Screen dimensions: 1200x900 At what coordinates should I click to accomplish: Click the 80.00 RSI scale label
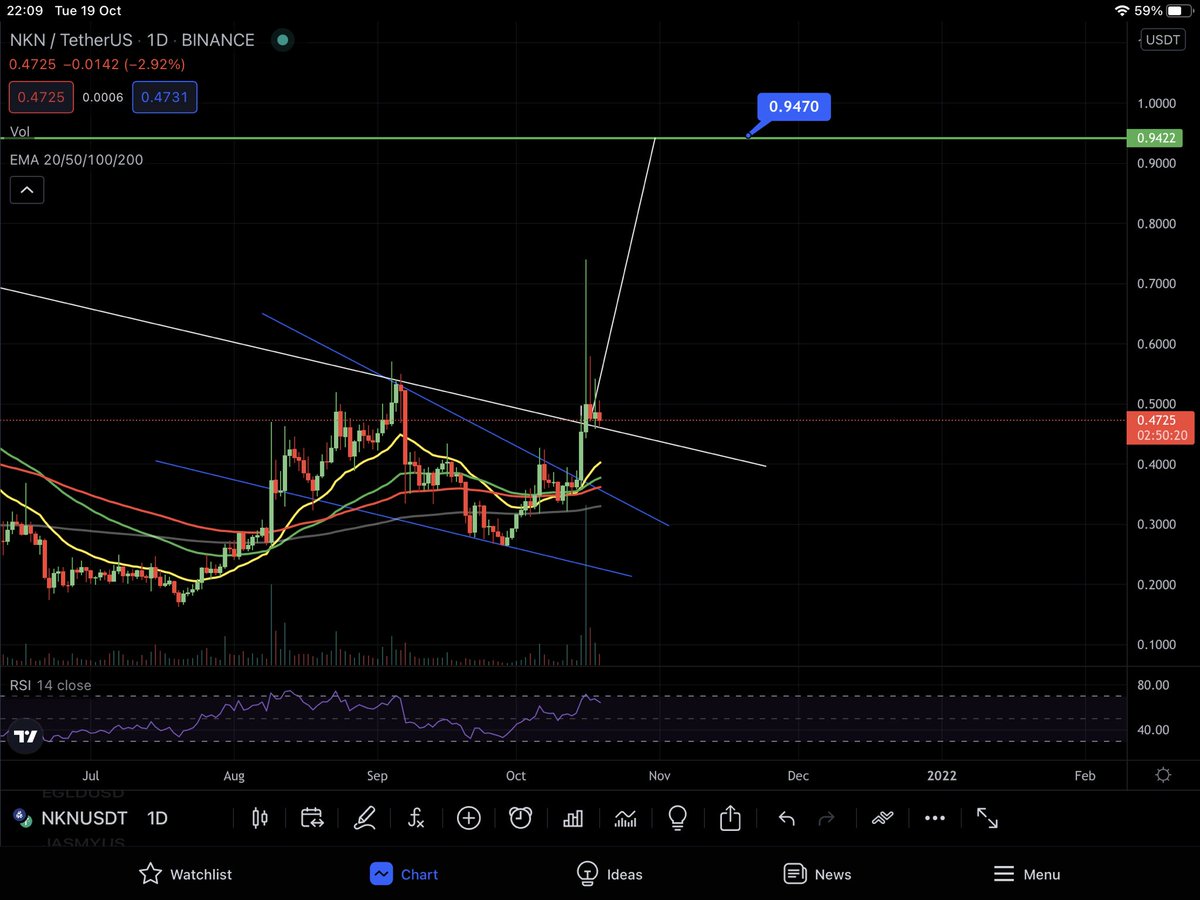[x=1153, y=685]
